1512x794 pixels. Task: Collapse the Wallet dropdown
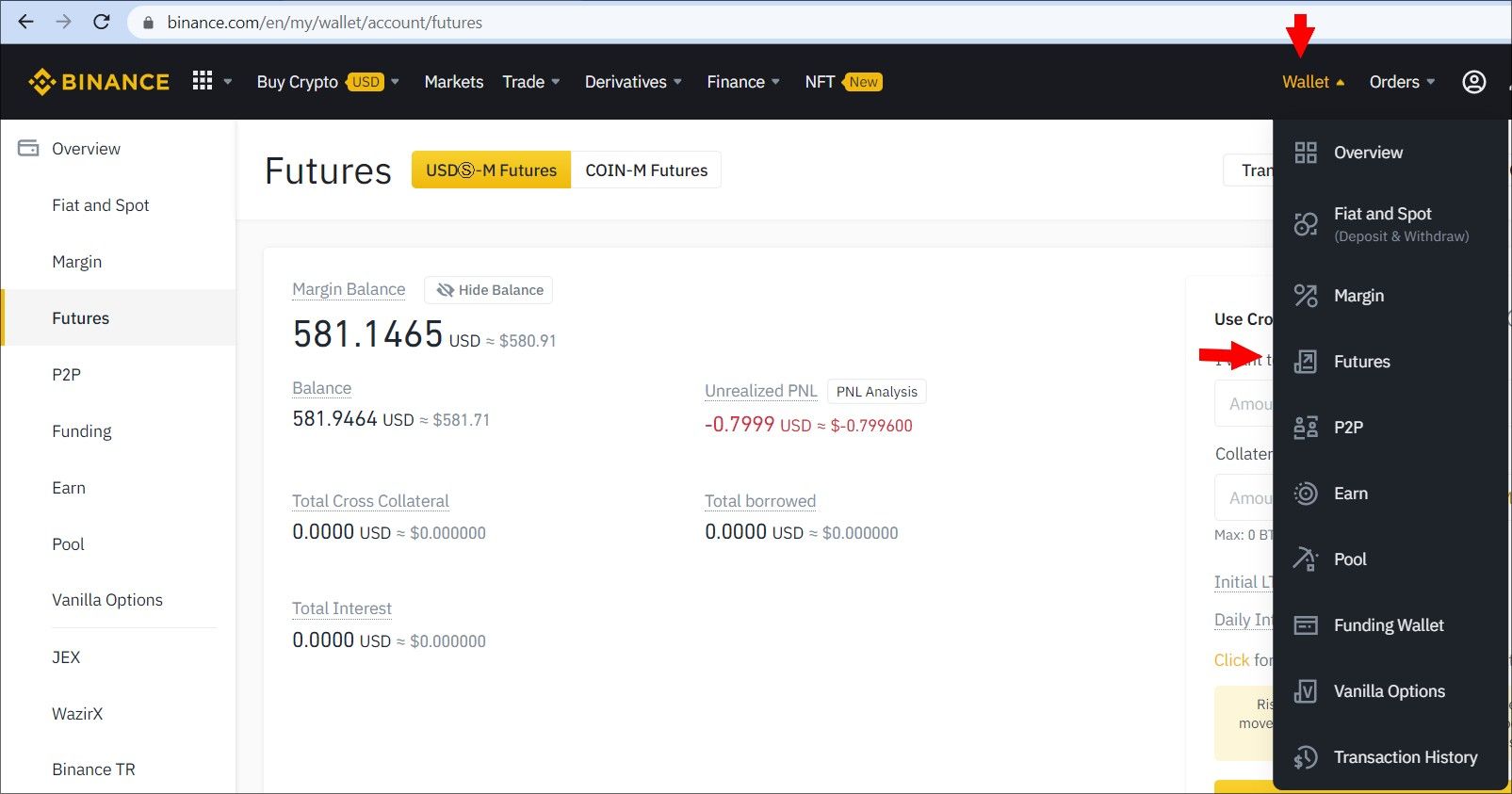pyautogui.click(x=1313, y=82)
